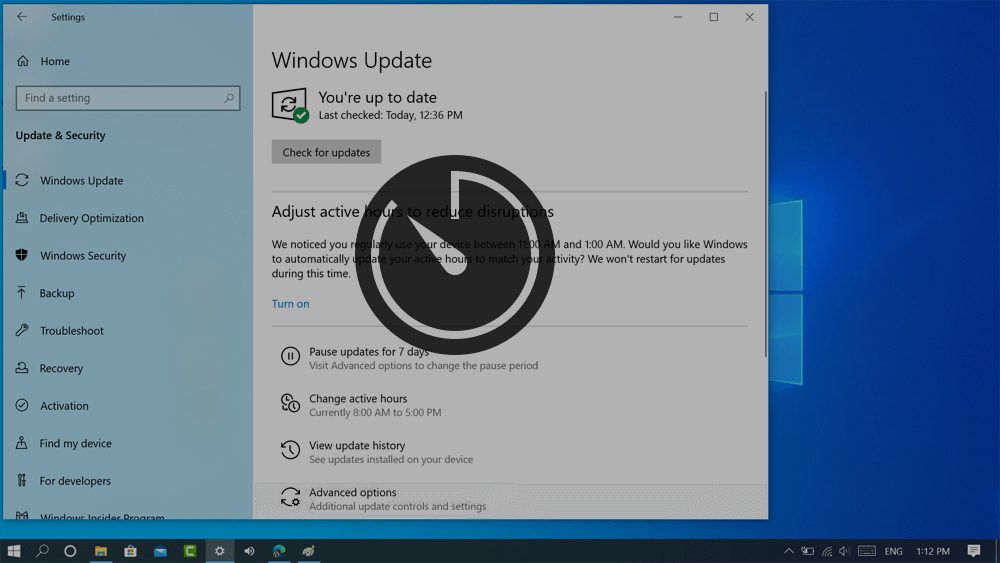The image size is (1000, 563).
Task: Open View update history
Action: [x=357, y=446]
